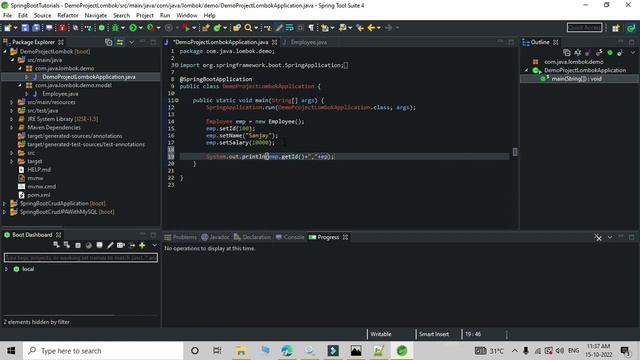640x360 pixels.
Task: Select pom.xml in Package Explorer
Action: pos(38,195)
